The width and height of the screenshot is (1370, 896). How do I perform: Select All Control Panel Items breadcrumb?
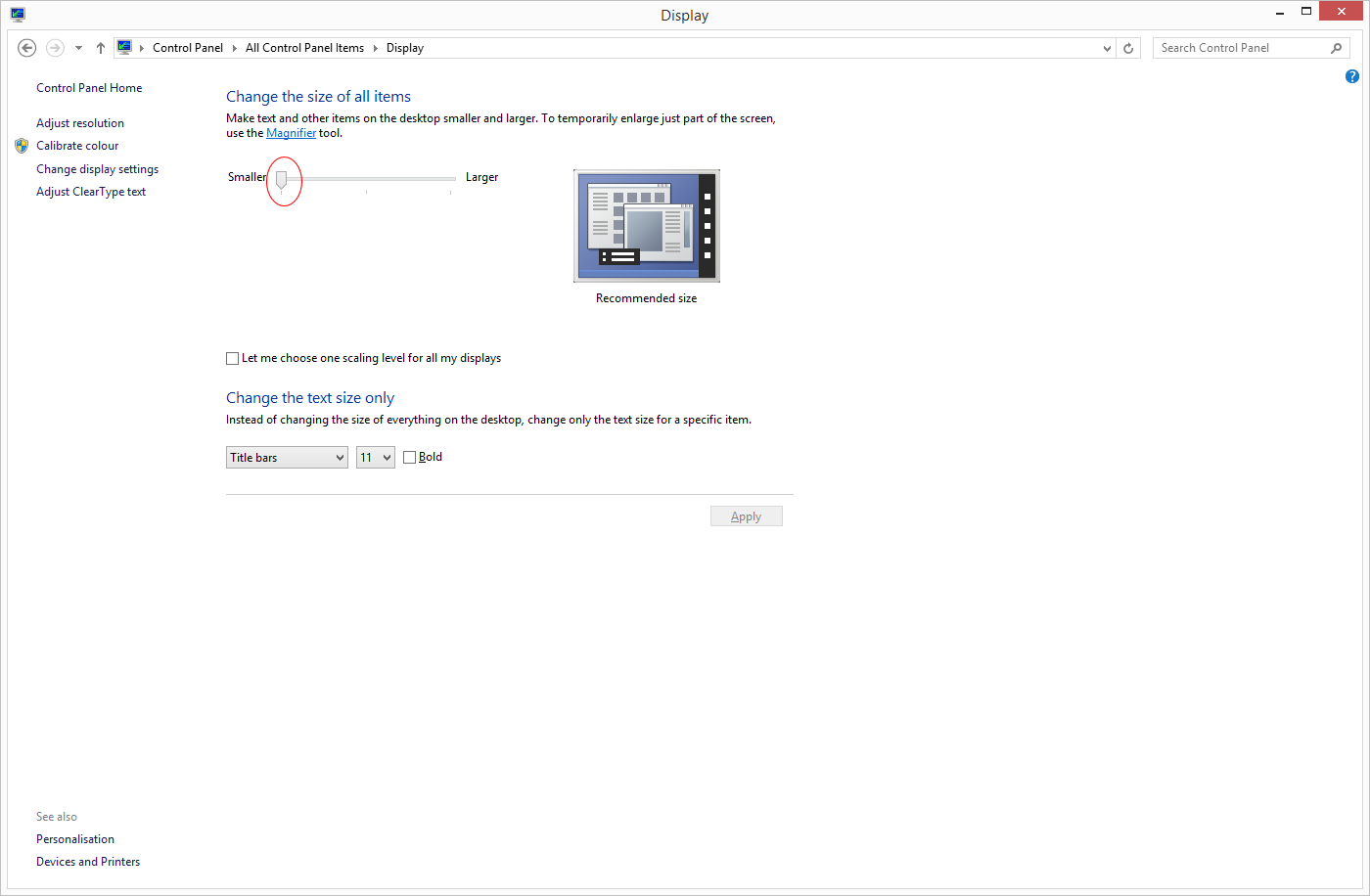click(x=304, y=48)
